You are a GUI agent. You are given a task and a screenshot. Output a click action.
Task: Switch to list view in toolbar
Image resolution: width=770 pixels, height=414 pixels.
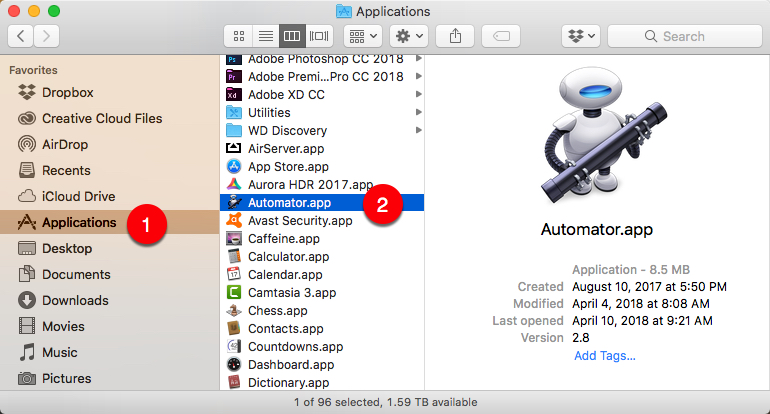265,36
